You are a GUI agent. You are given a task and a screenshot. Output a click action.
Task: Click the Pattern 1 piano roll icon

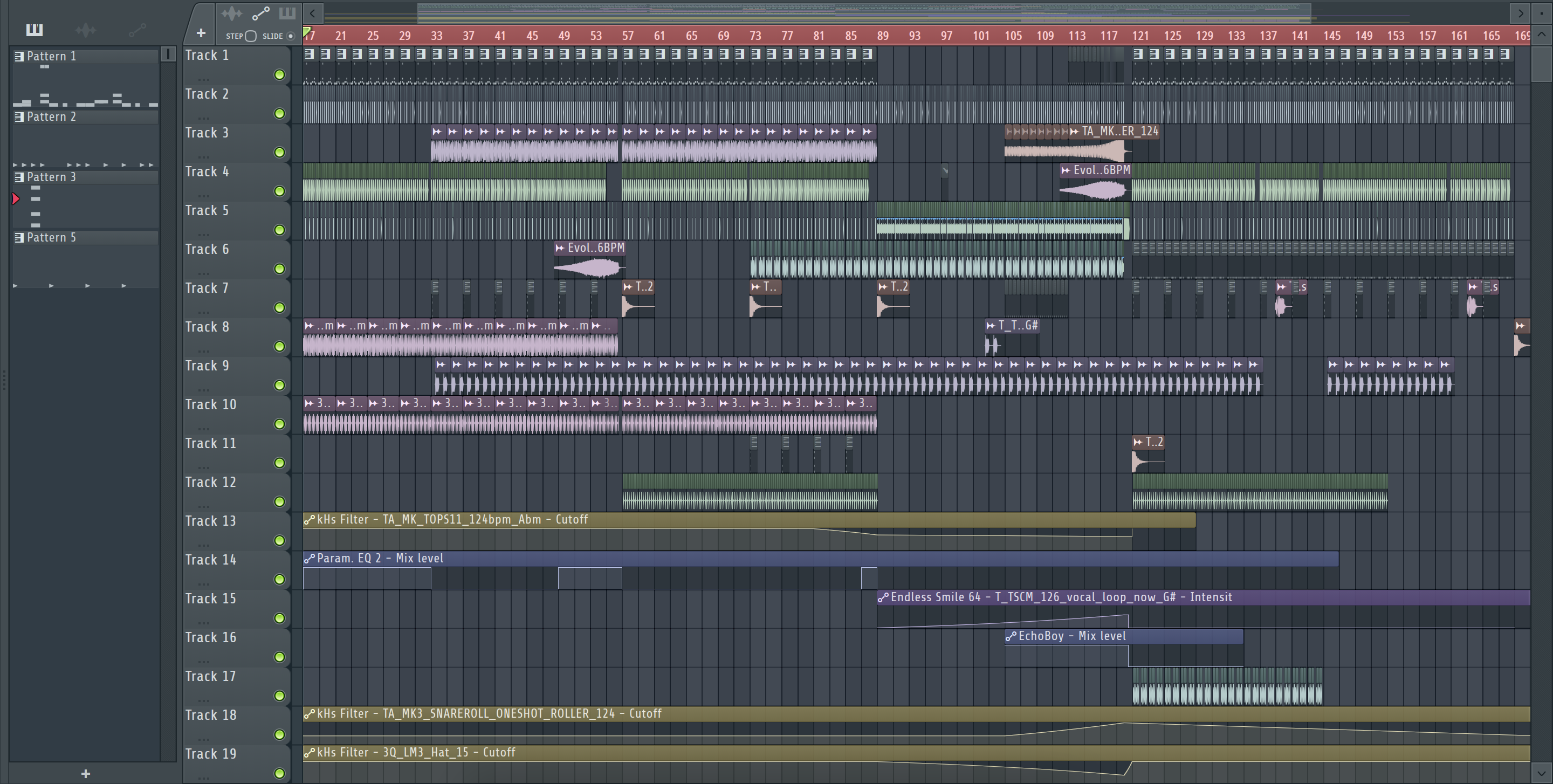click(x=19, y=56)
